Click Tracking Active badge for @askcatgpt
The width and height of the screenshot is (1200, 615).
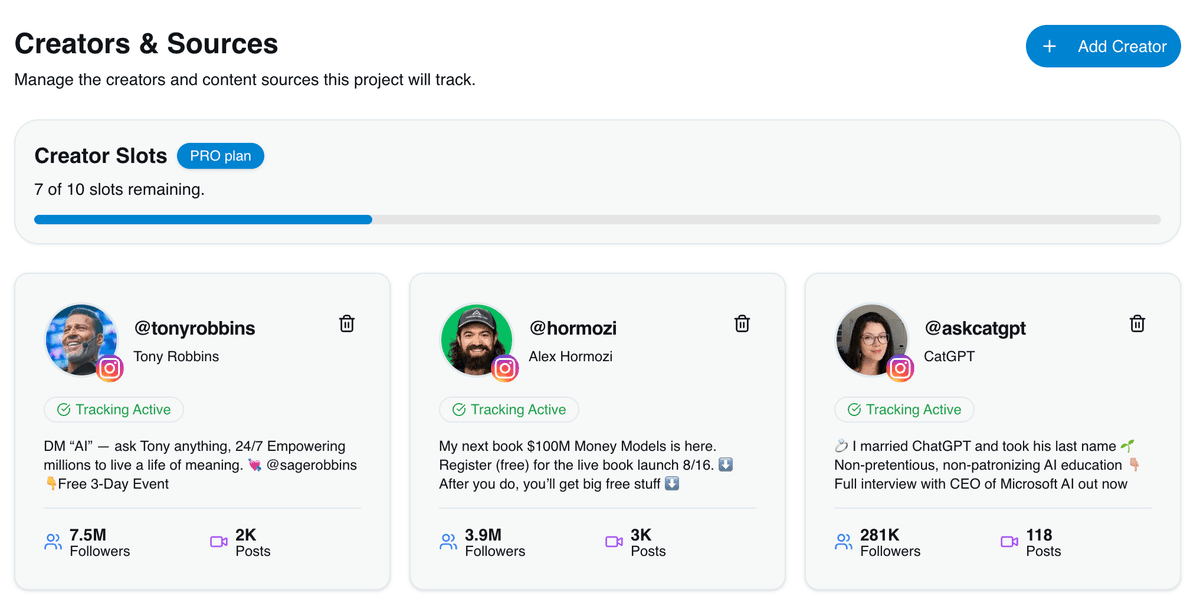(x=904, y=409)
